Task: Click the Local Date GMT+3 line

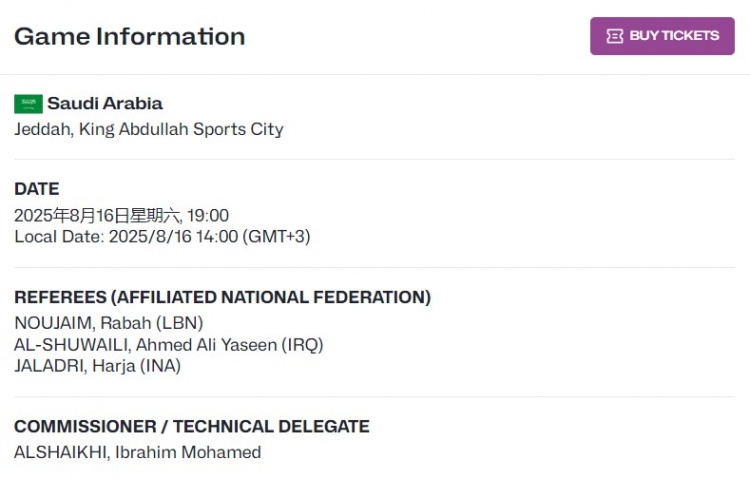Action: (x=162, y=236)
